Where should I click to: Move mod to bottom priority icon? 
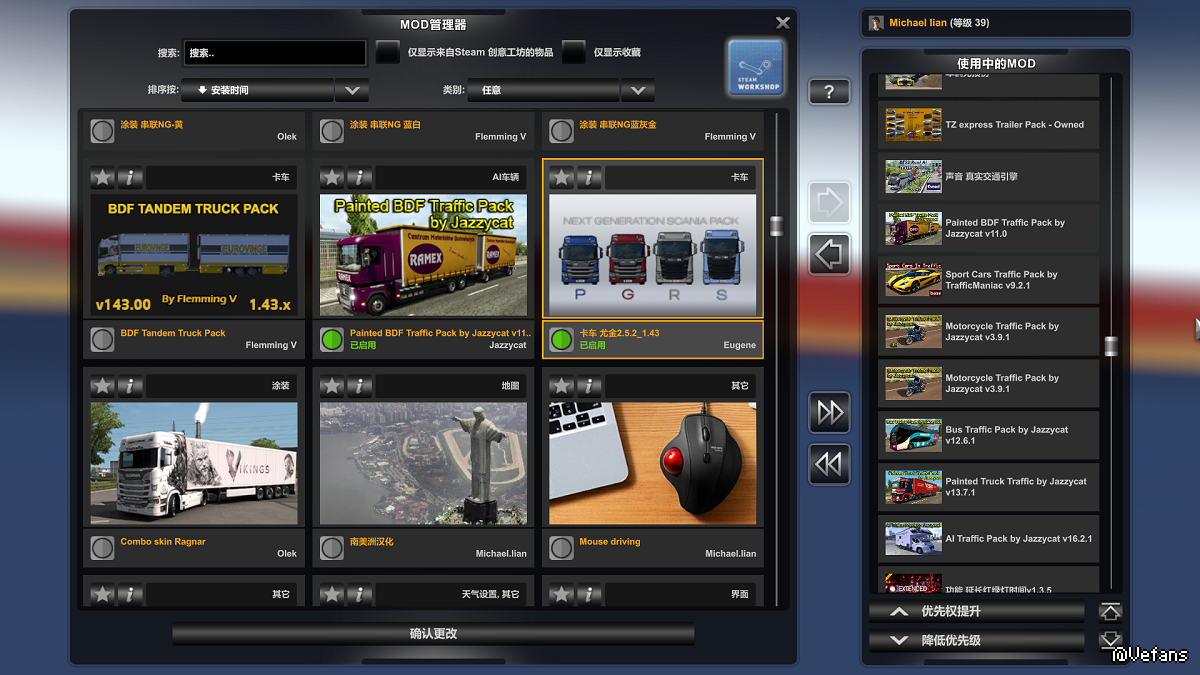(x=1110, y=641)
